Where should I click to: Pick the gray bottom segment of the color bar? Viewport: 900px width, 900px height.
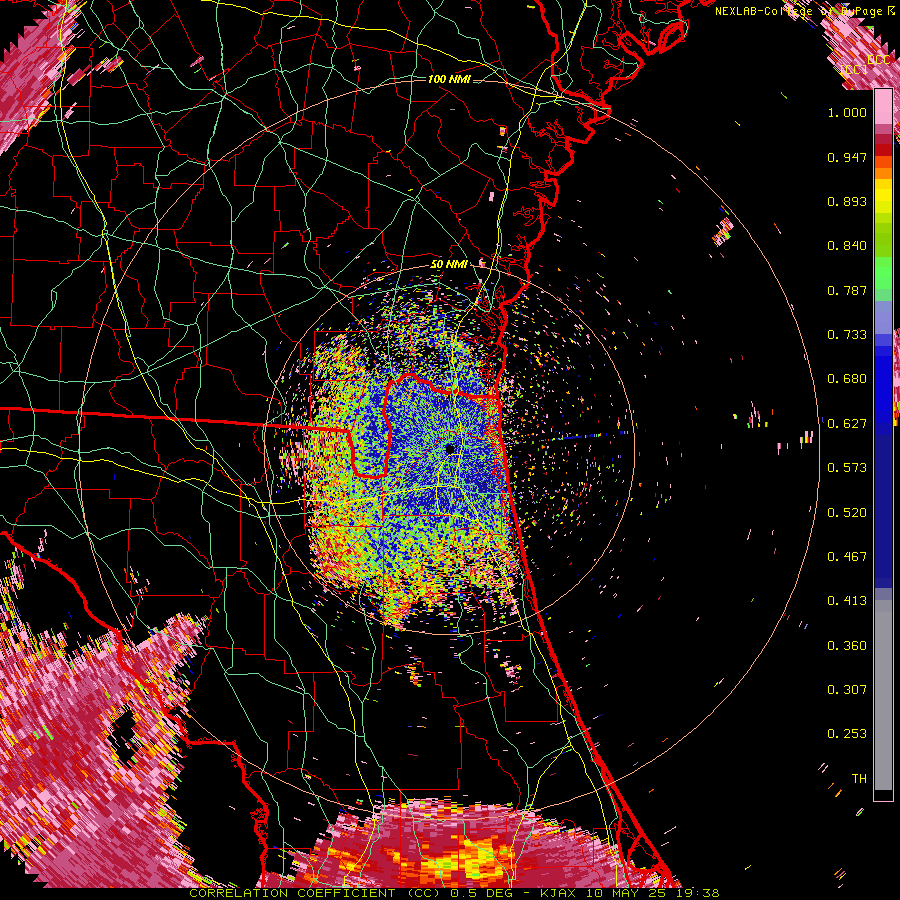point(883,695)
